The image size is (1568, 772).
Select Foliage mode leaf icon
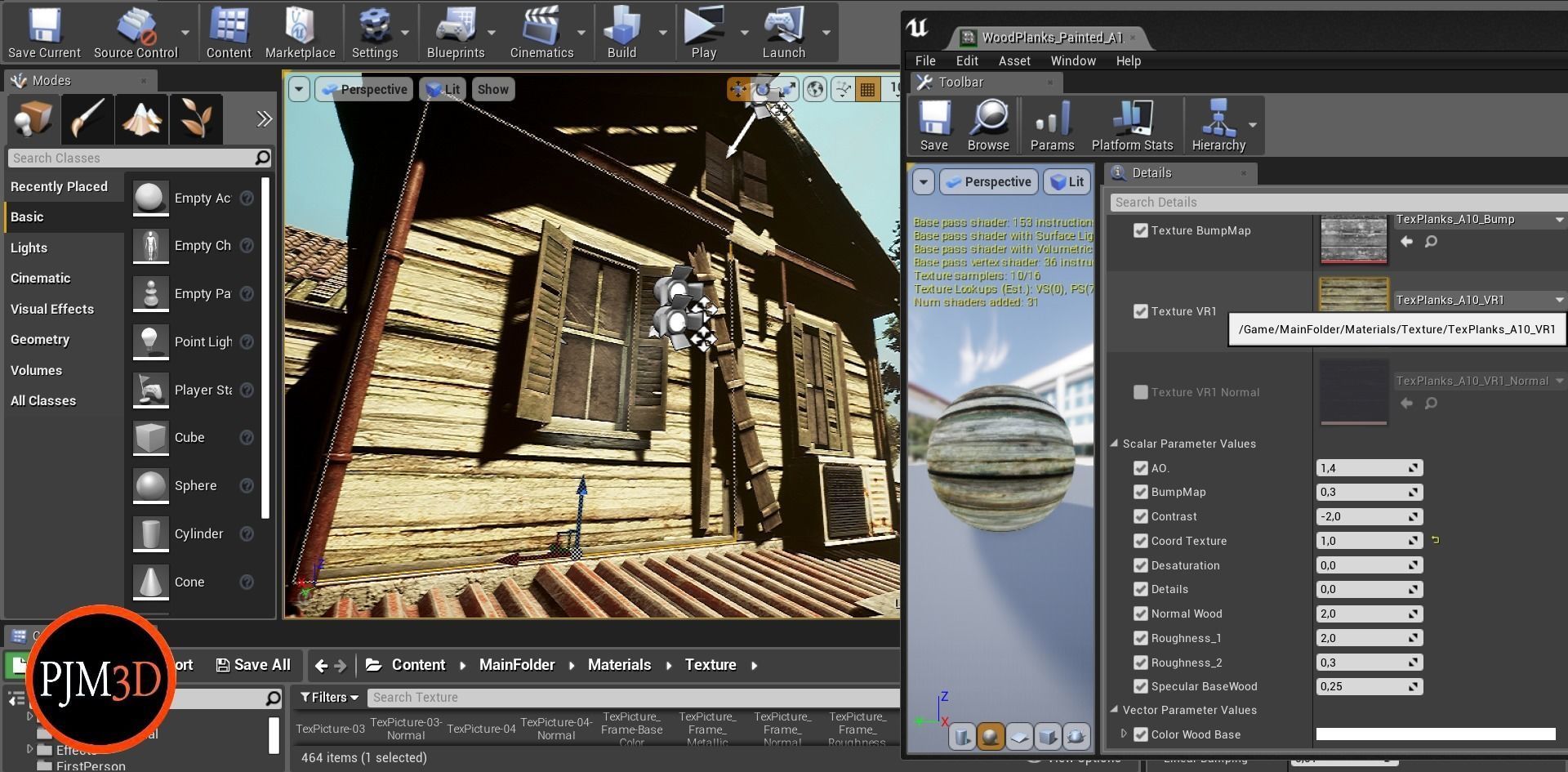pos(196,119)
